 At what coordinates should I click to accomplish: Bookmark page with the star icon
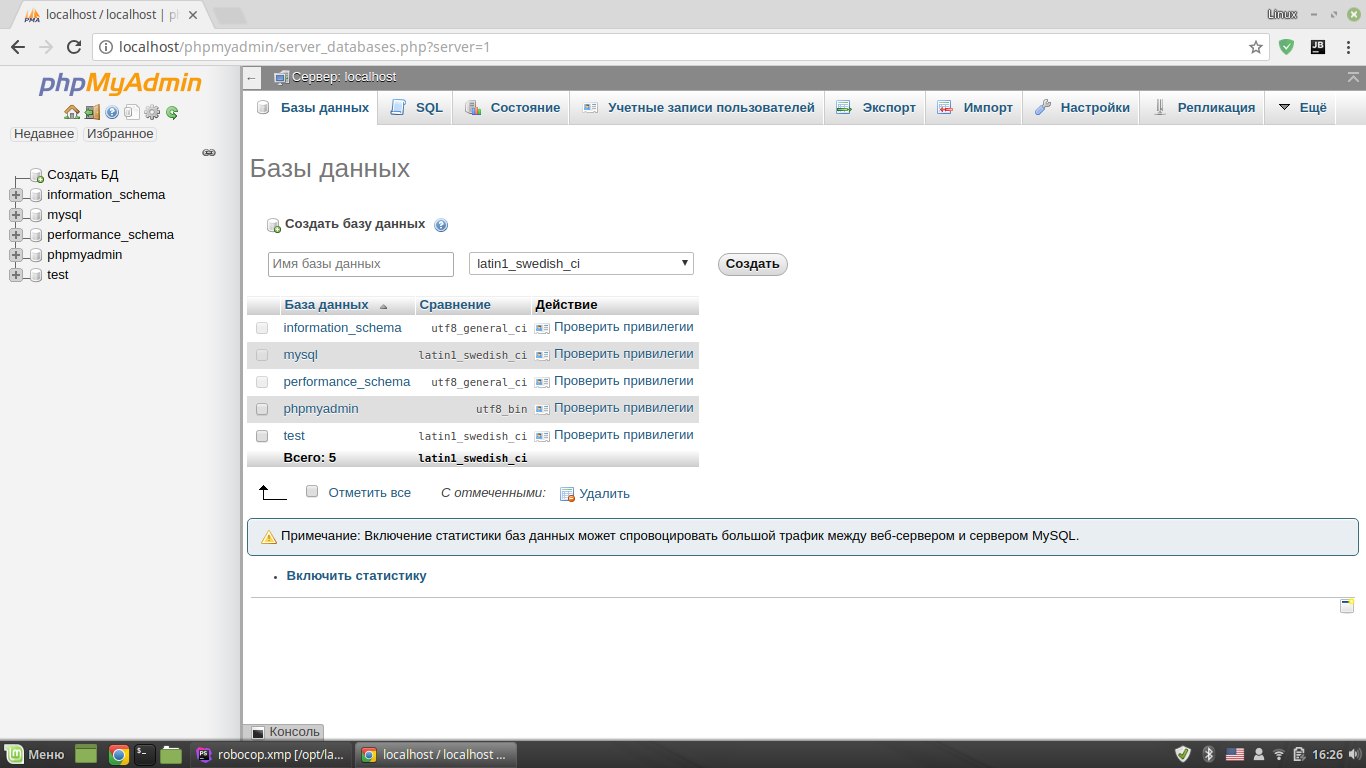tap(1256, 47)
